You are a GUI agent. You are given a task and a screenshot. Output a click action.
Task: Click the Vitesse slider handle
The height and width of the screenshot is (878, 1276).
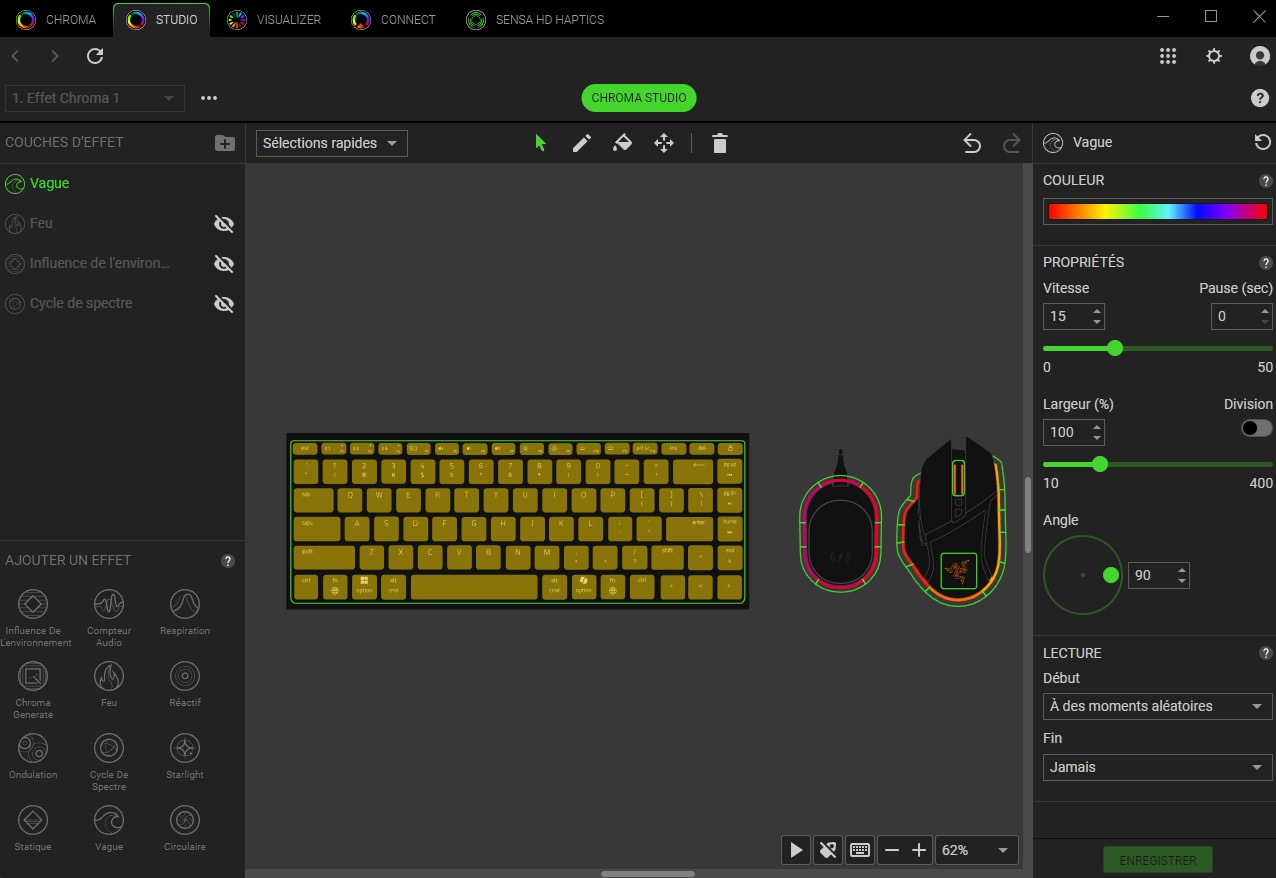[x=1115, y=348]
